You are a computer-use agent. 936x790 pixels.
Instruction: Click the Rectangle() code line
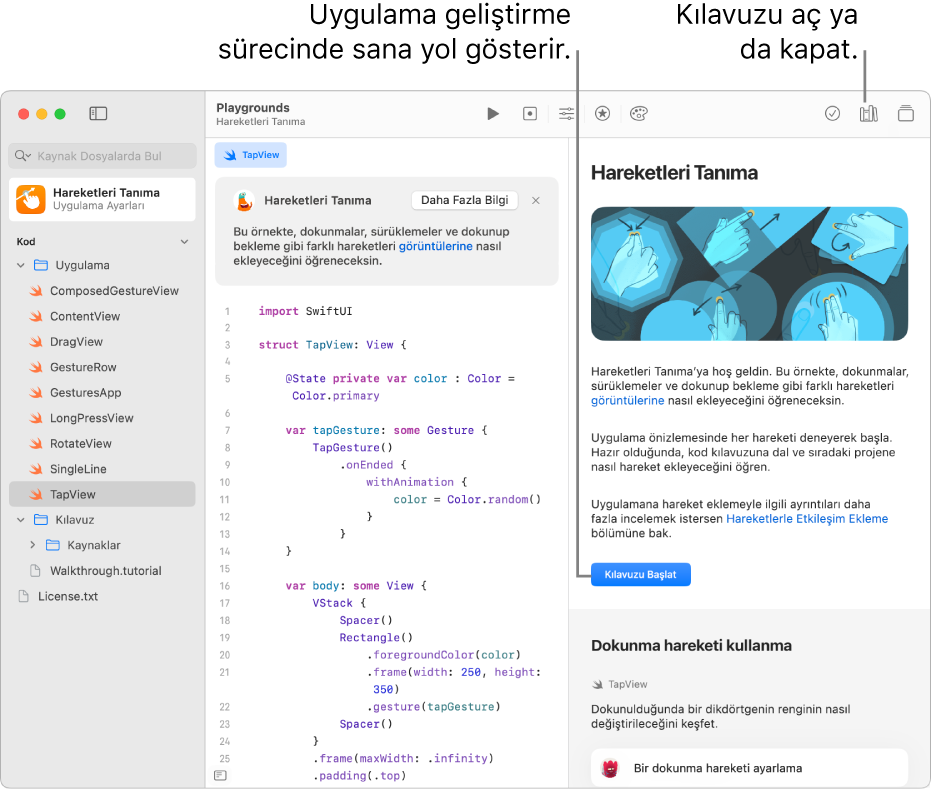tap(376, 637)
